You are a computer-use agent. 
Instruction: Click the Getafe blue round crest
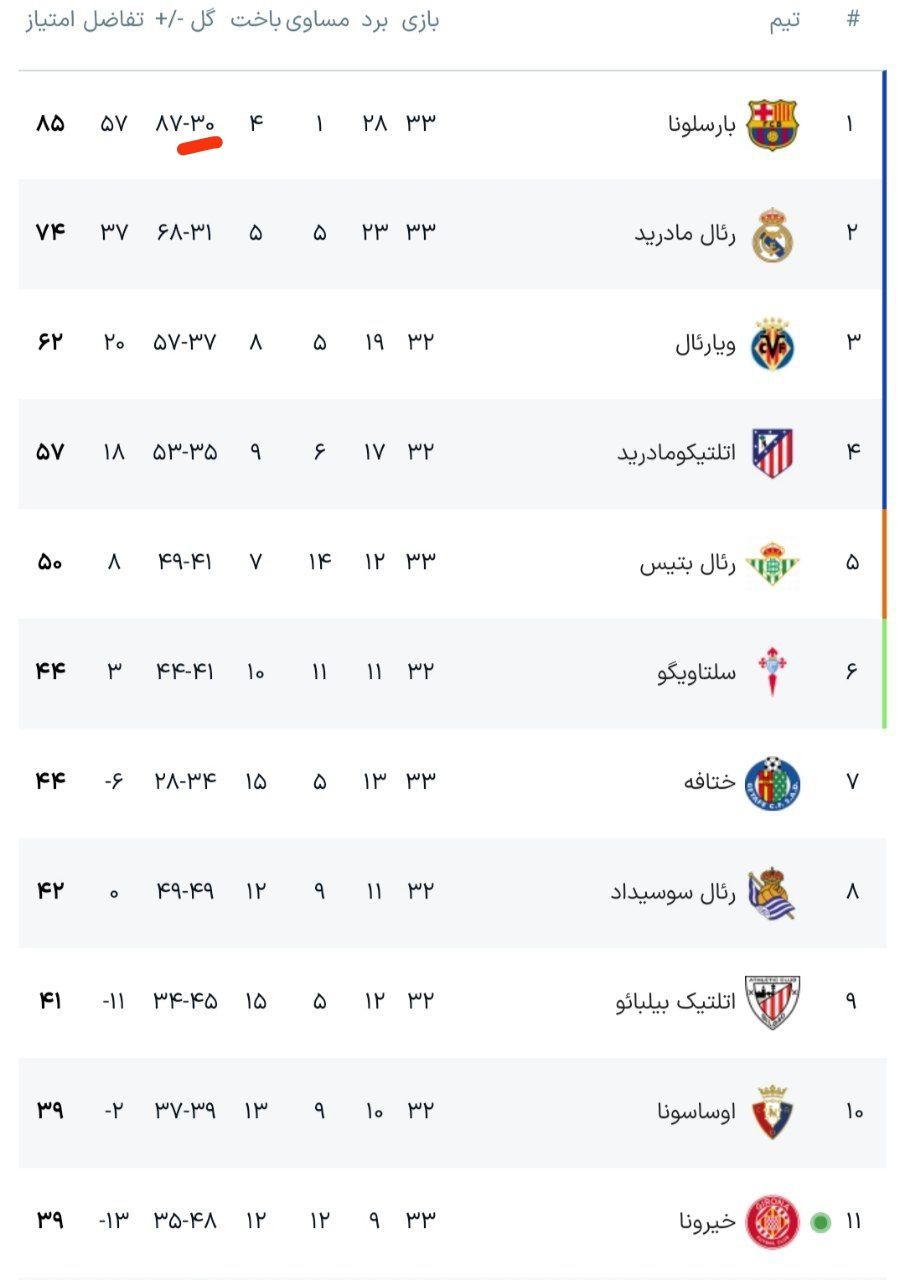[773, 782]
